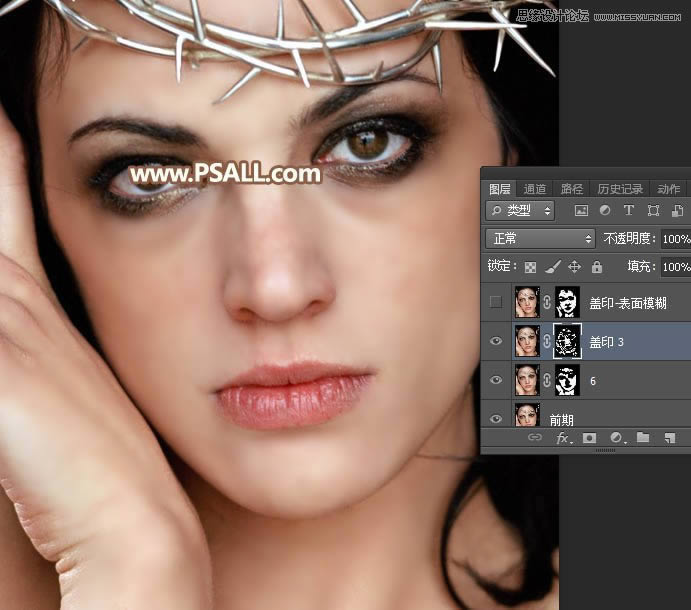Open the 历史记录 tab

click(x=620, y=189)
